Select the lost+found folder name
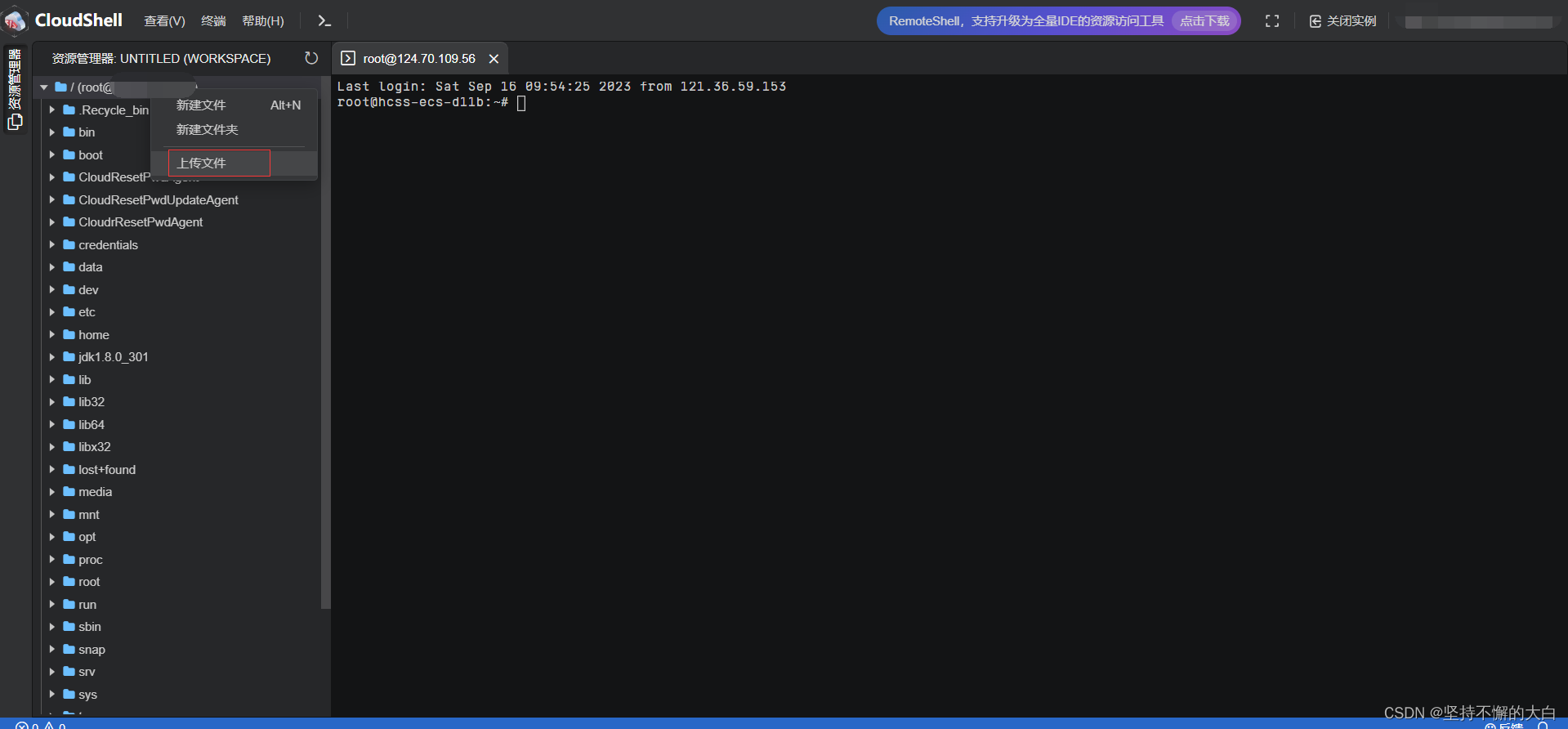Image resolution: width=1568 pixels, height=729 pixels. (x=107, y=469)
